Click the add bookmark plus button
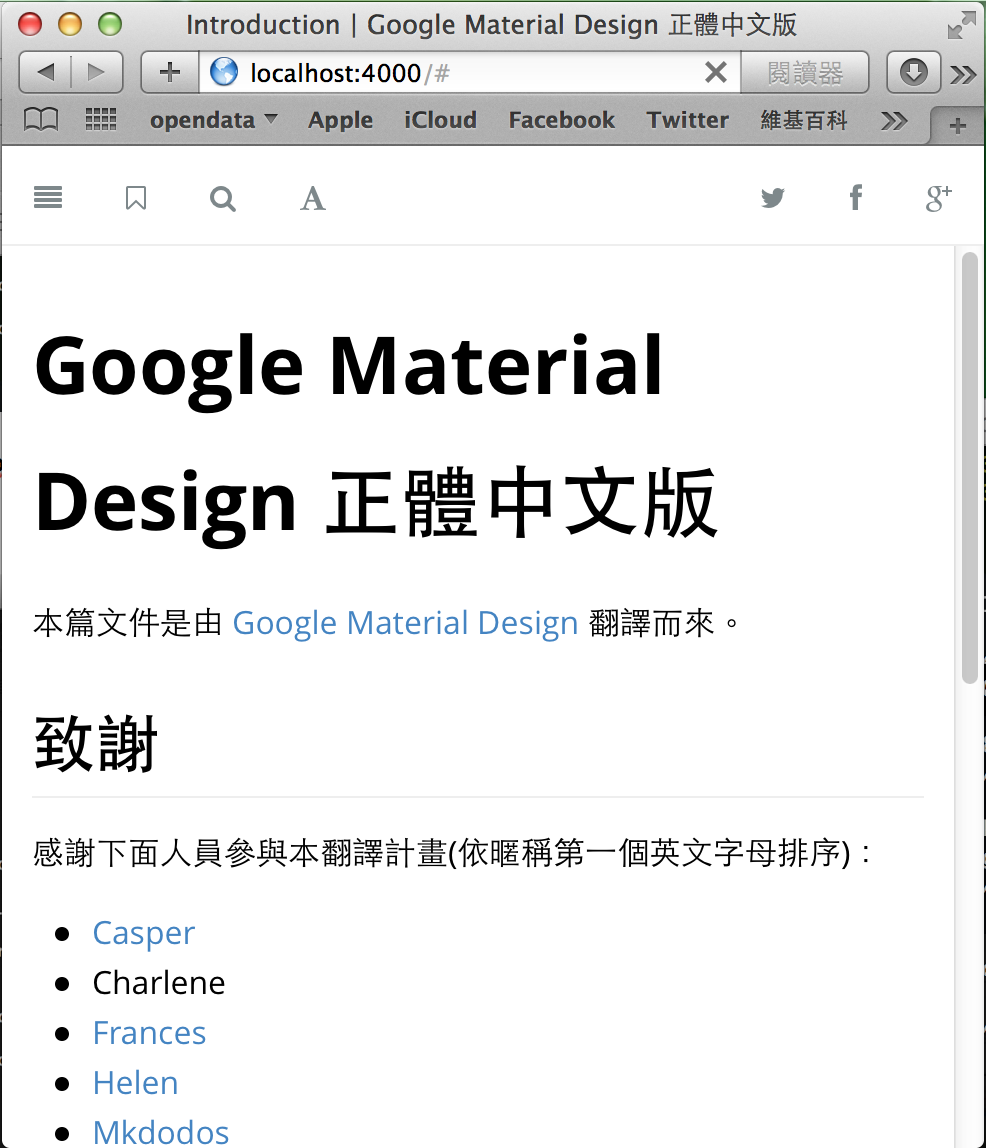Screen dimensions: 986x1148 pos(170,72)
